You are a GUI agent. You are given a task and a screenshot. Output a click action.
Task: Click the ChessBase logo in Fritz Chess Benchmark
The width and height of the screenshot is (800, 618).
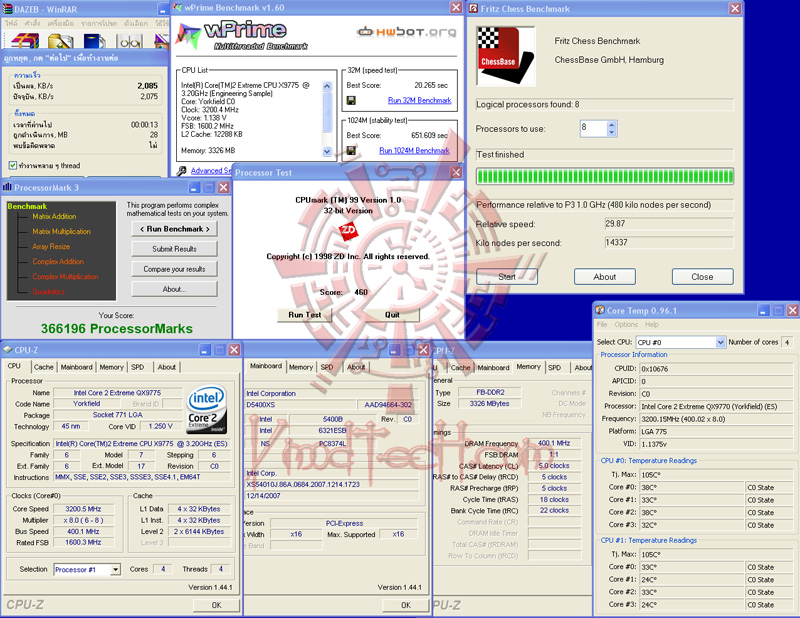point(506,56)
